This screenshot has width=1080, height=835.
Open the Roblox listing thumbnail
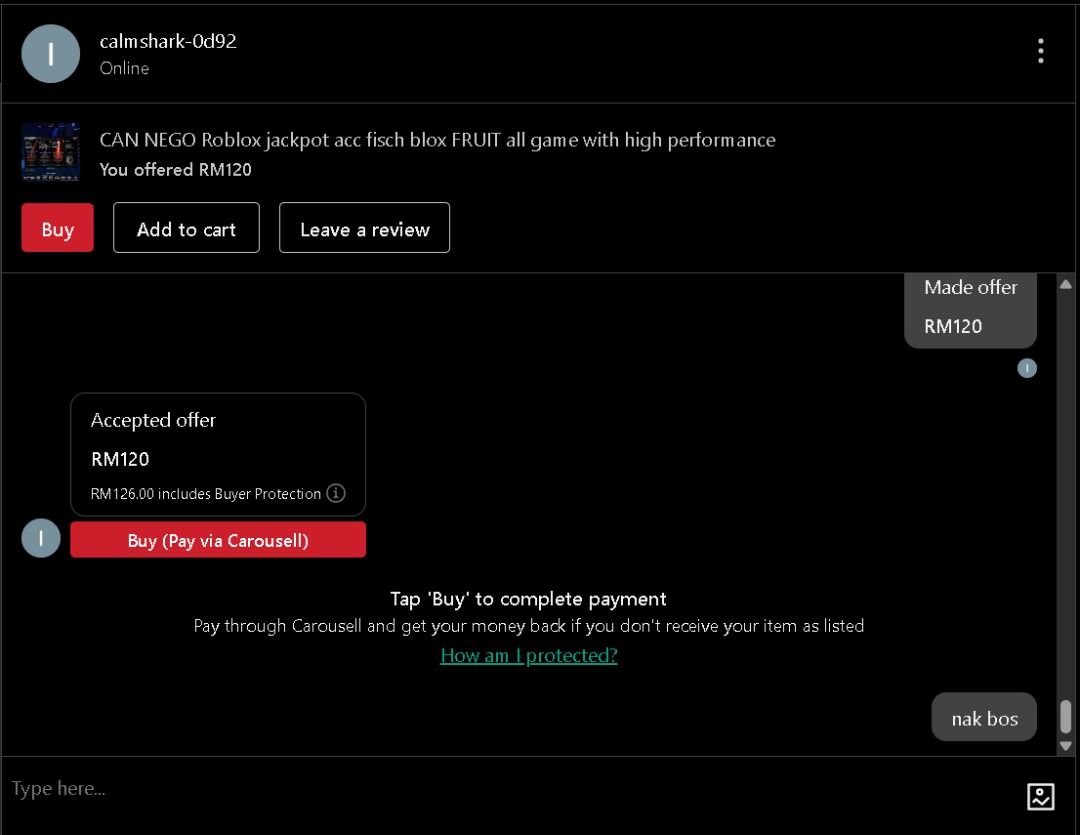(50, 153)
